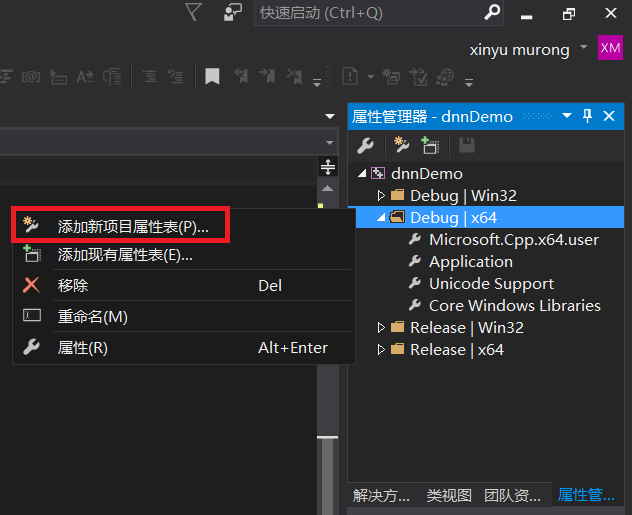Close the Property Manager panel
Screen dimensions: 632x515
609,116
